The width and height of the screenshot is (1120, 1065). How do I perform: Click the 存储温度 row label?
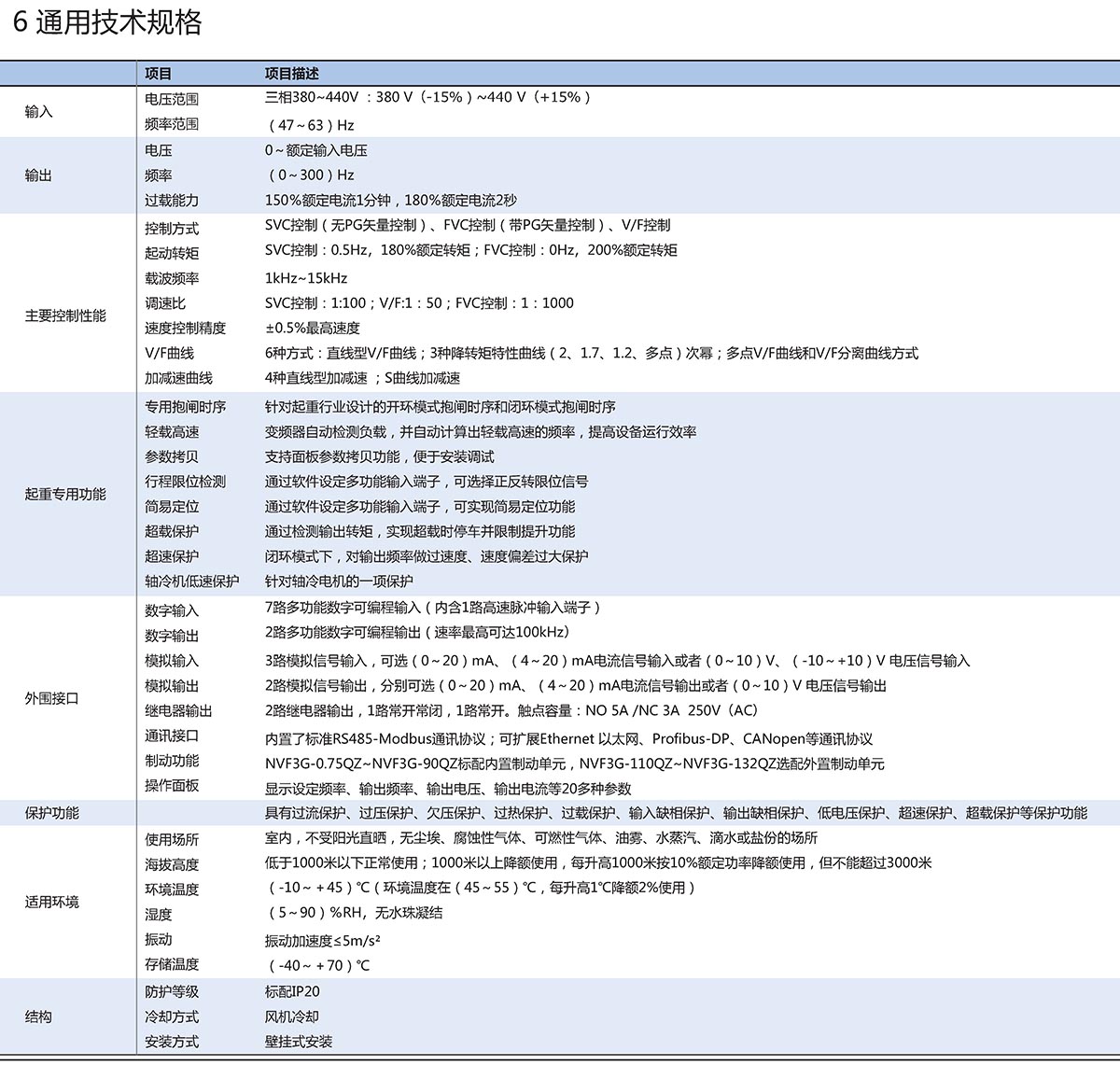pos(172,964)
